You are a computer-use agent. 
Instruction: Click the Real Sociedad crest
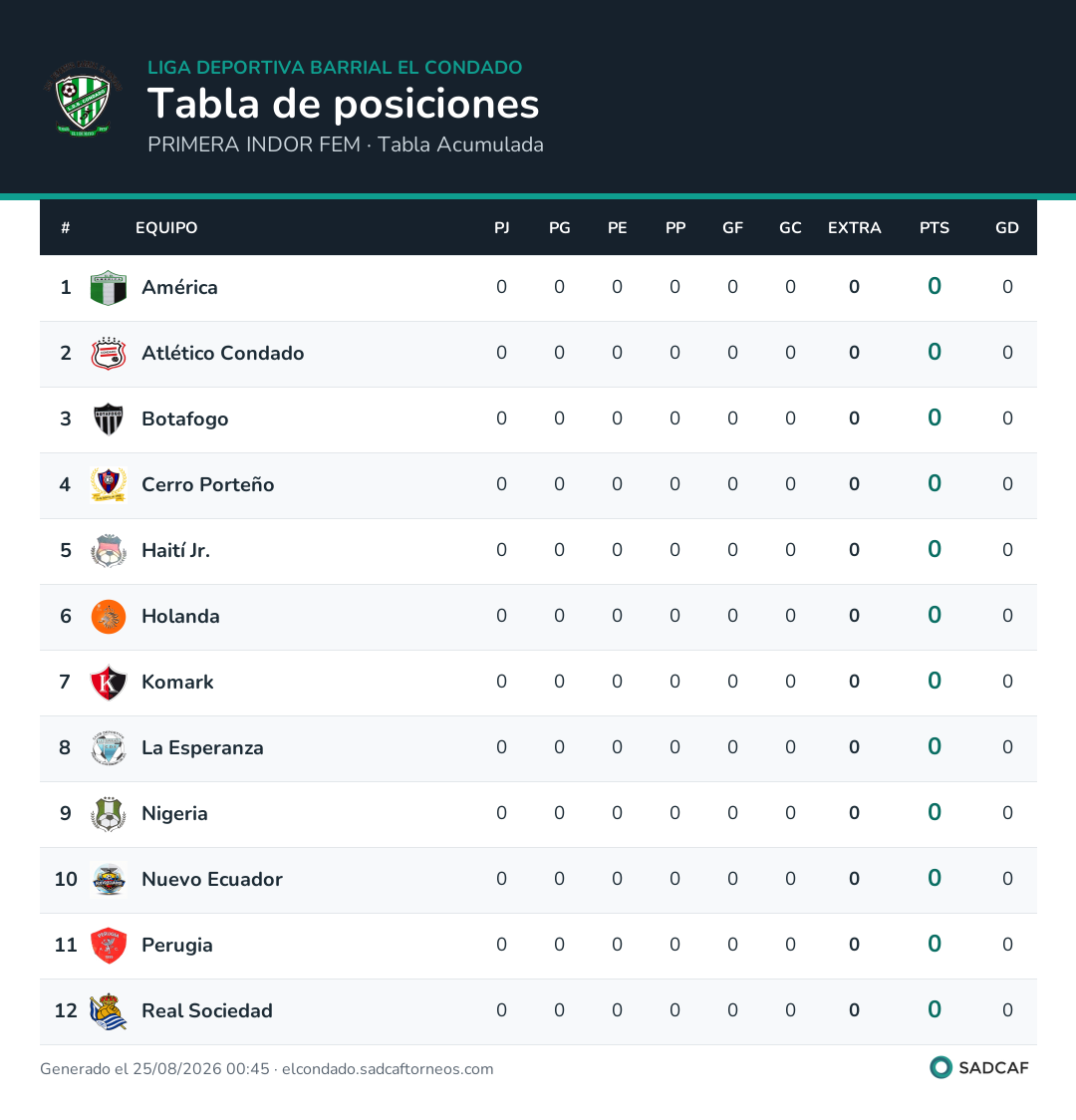[x=109, y=1010]
